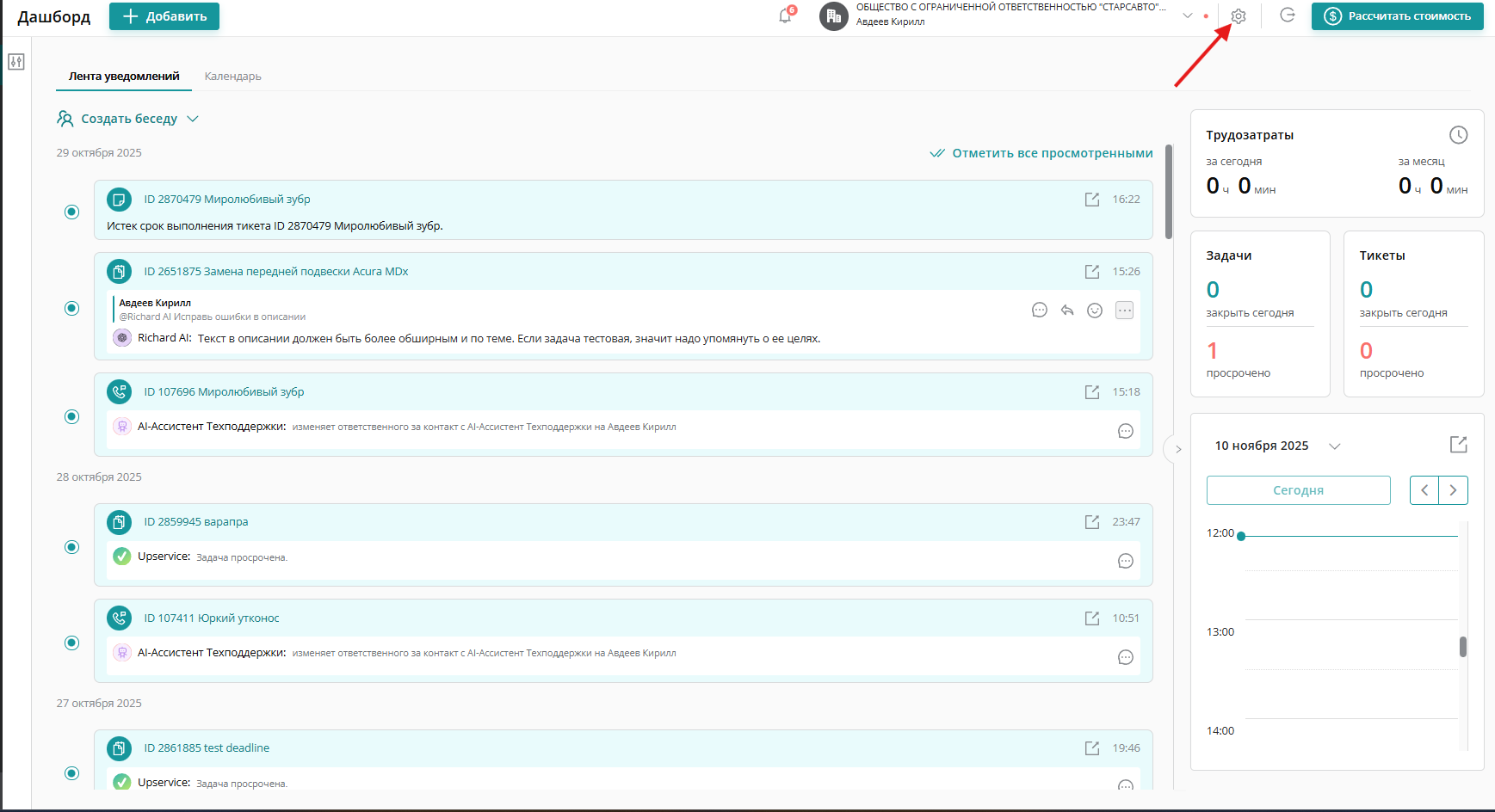Open the filter settings sidebar icon
The width and height of the screenshot is (1495, 812).
click(x=16, y=62)
